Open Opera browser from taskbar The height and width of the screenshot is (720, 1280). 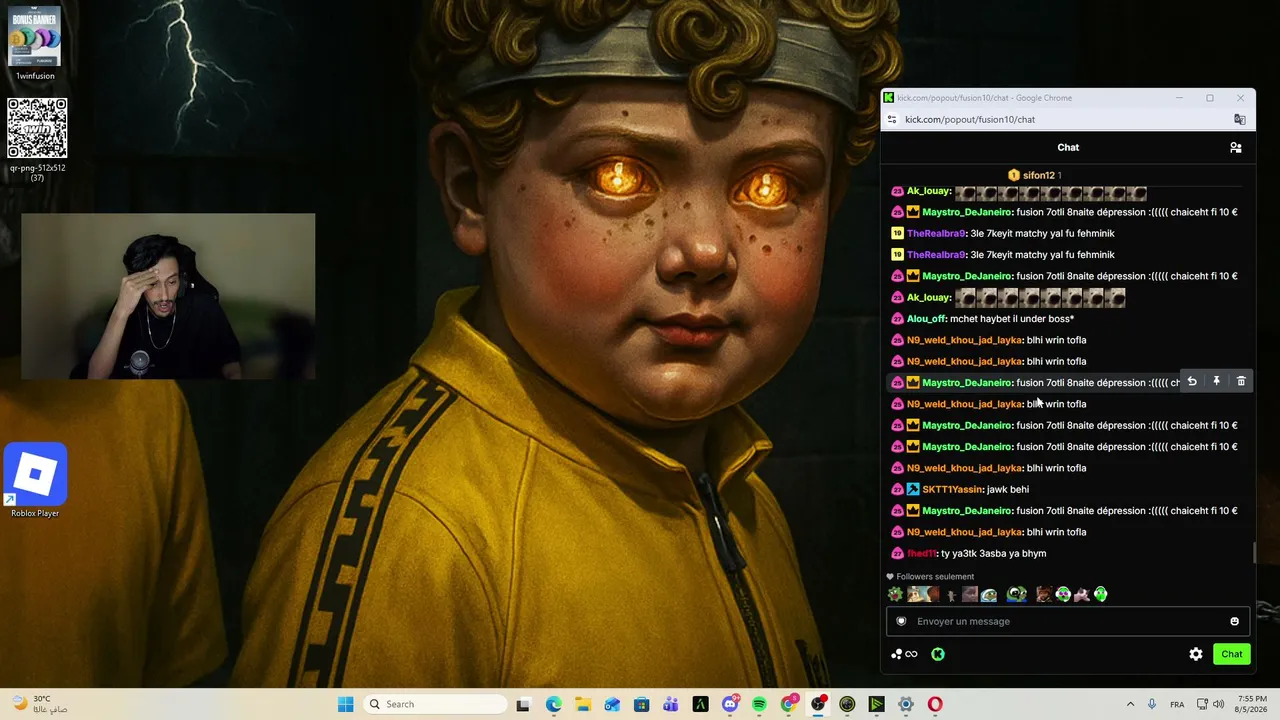935,704
